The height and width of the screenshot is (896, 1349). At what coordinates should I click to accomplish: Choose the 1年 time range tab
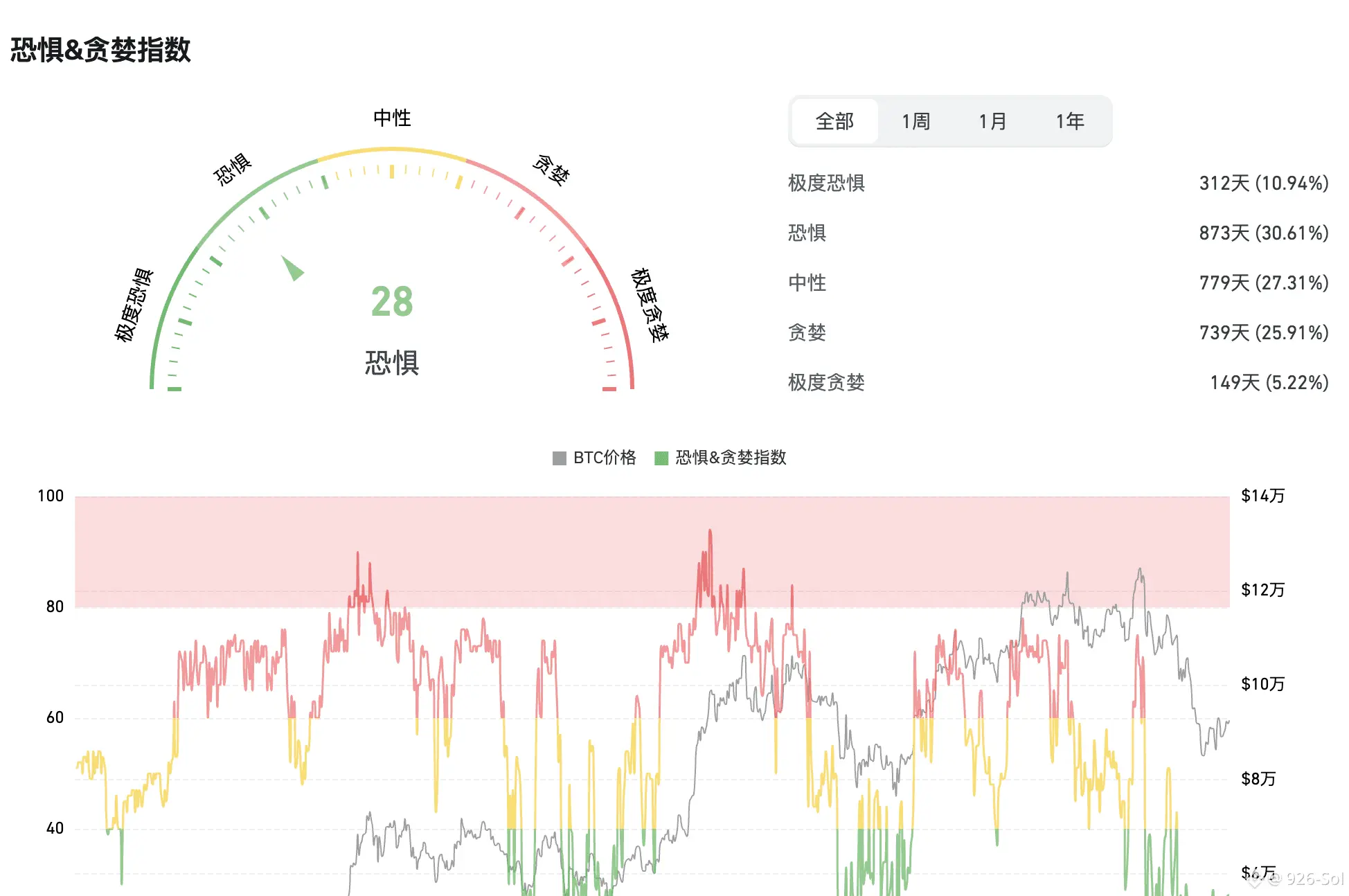[1069, 122]
